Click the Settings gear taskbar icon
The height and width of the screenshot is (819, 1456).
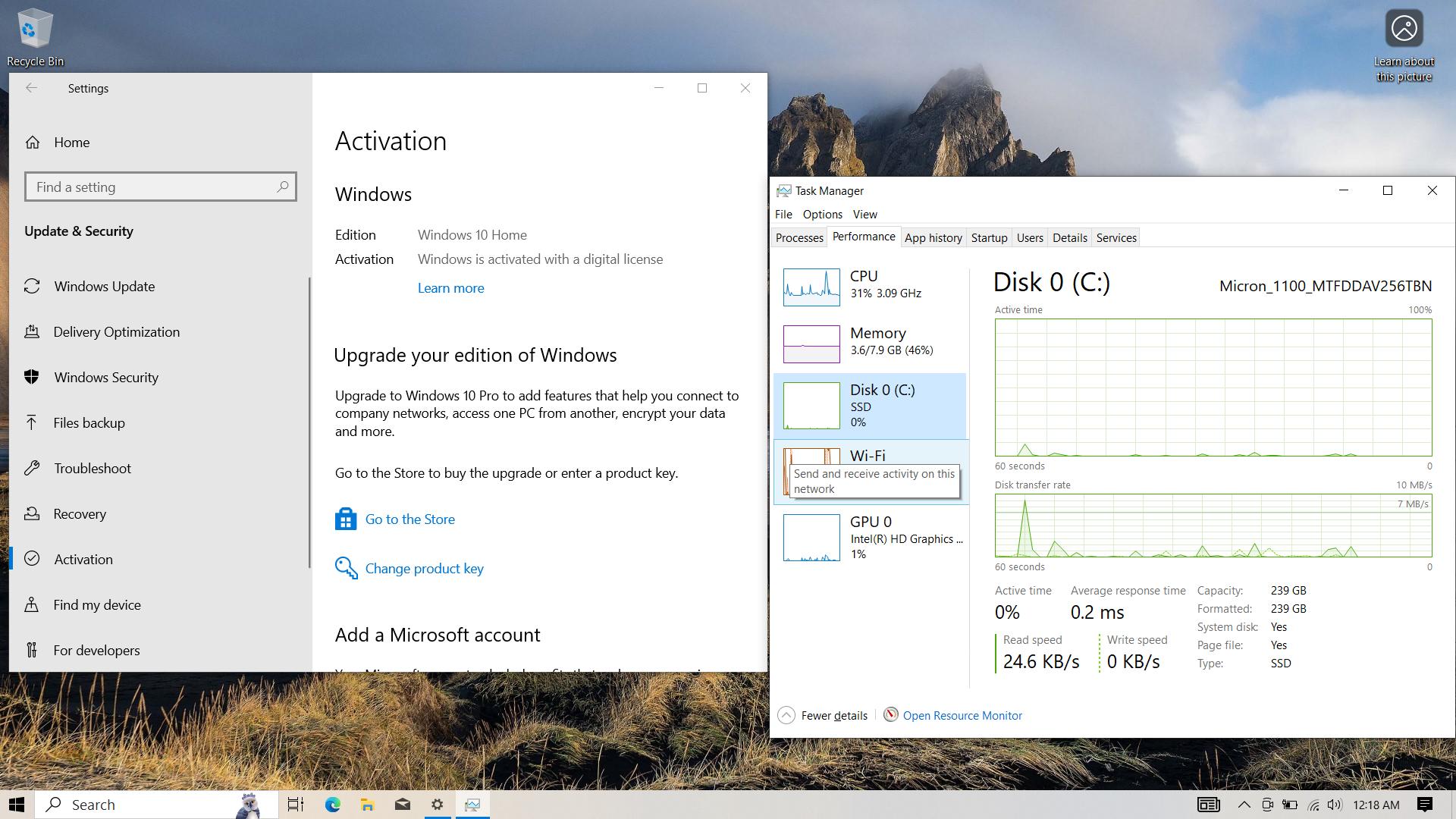tap(437, 805)
